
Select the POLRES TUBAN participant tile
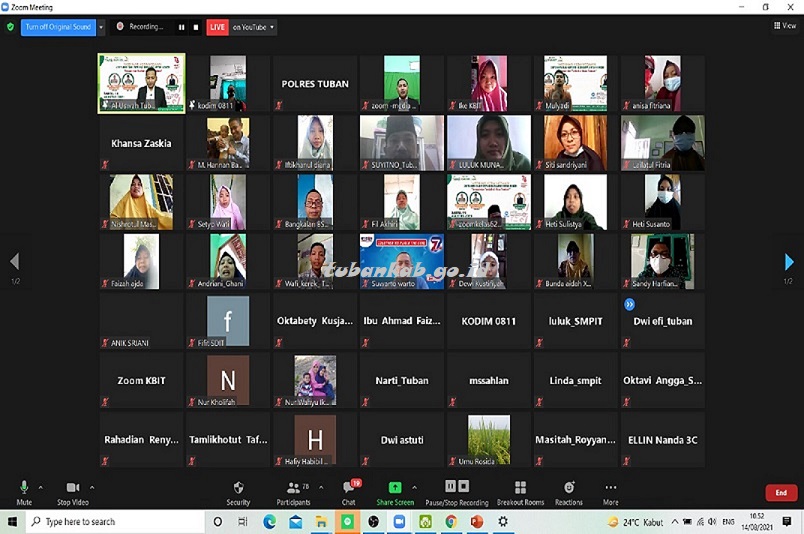coord(315,84)
